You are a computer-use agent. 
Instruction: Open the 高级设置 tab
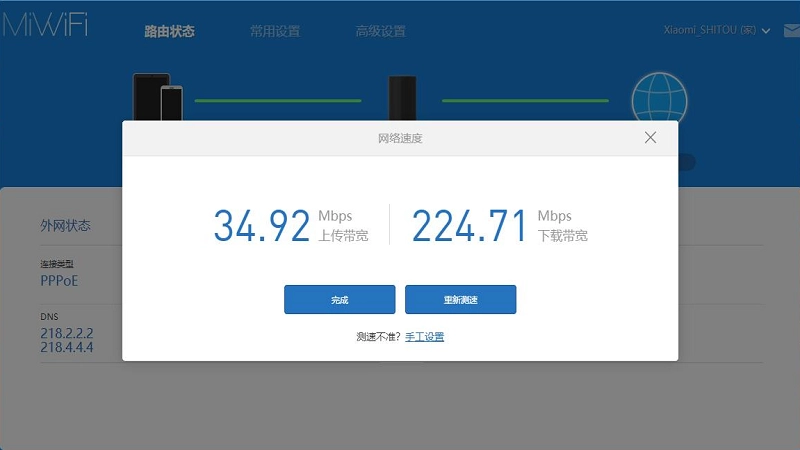381,31
